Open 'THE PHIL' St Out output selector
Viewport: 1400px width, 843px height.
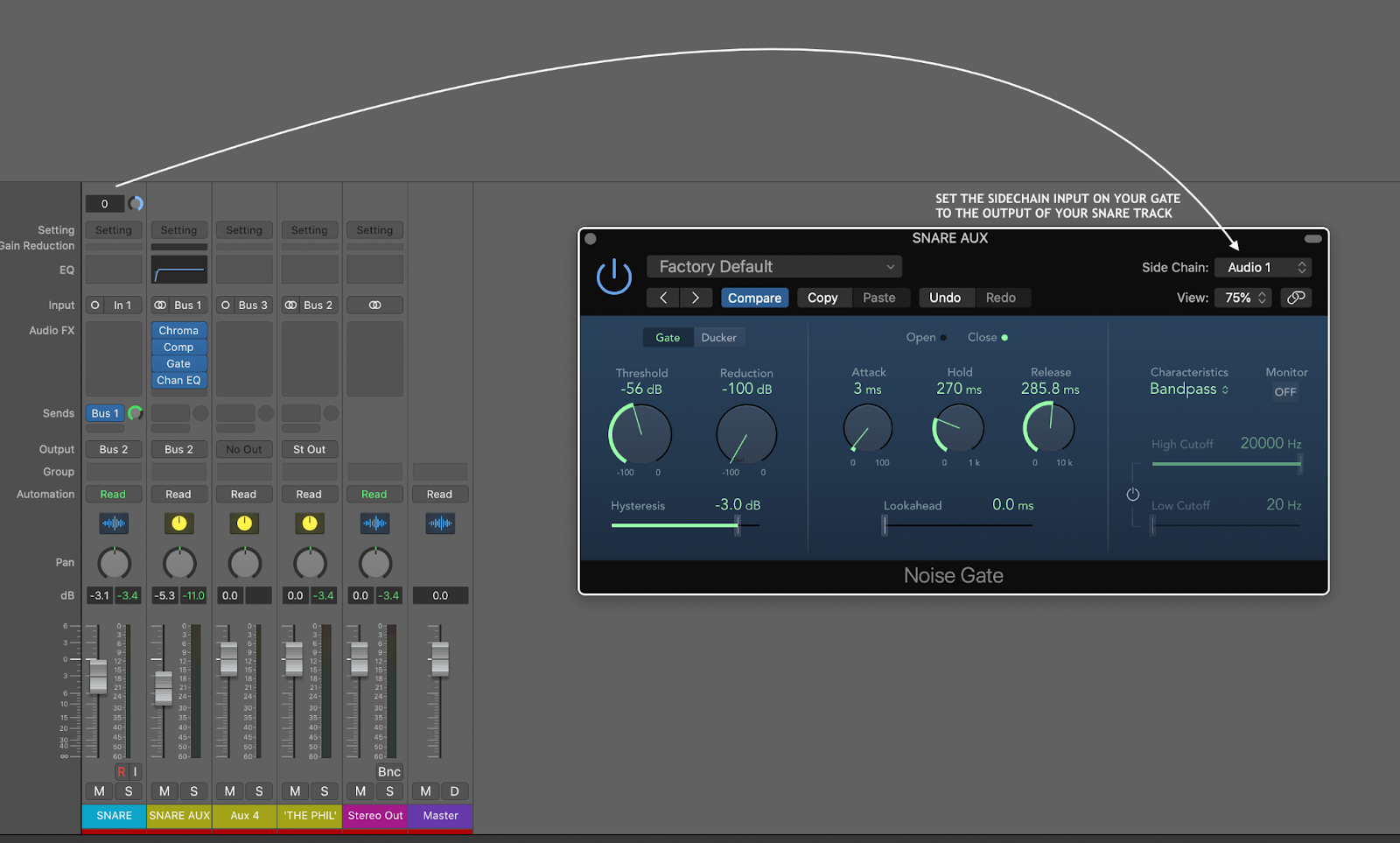(310, 449)
